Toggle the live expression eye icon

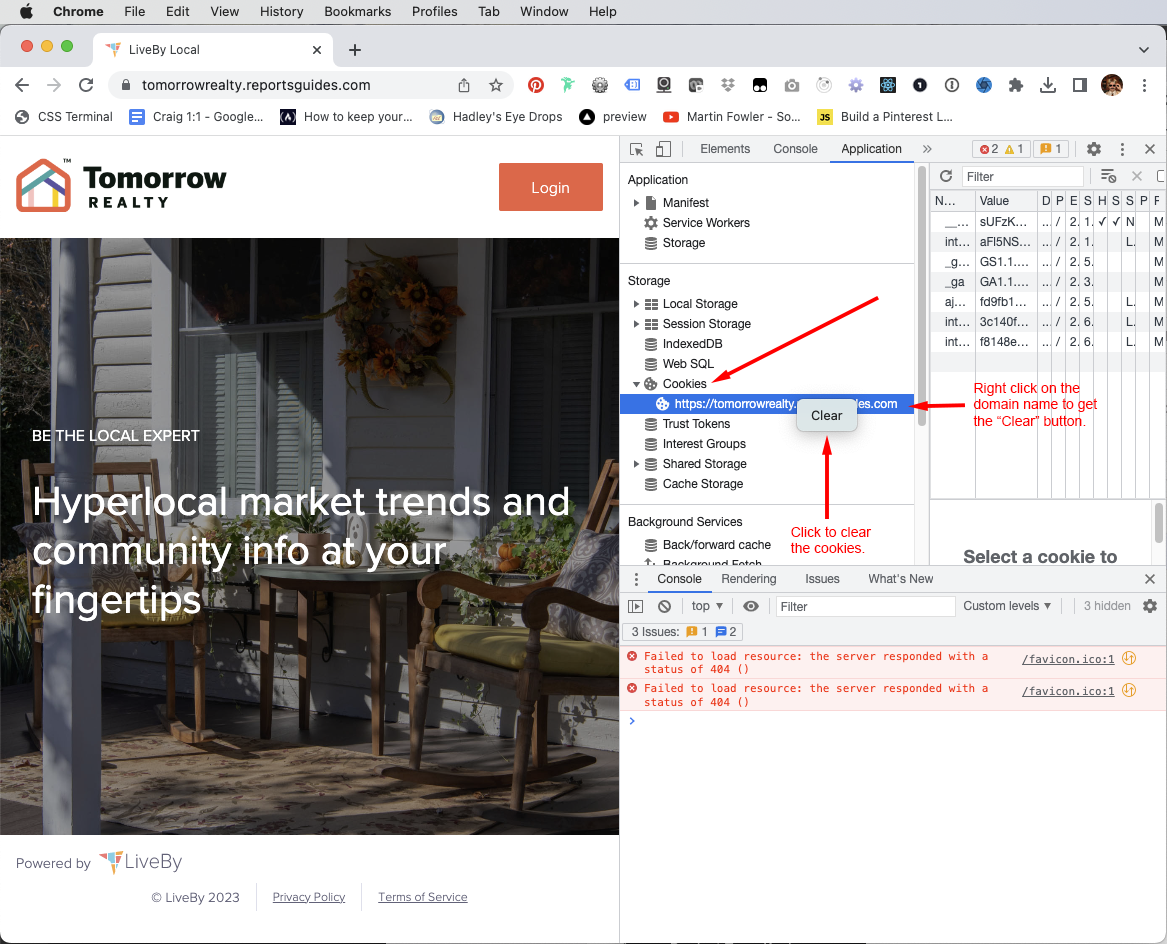(751, 606)
